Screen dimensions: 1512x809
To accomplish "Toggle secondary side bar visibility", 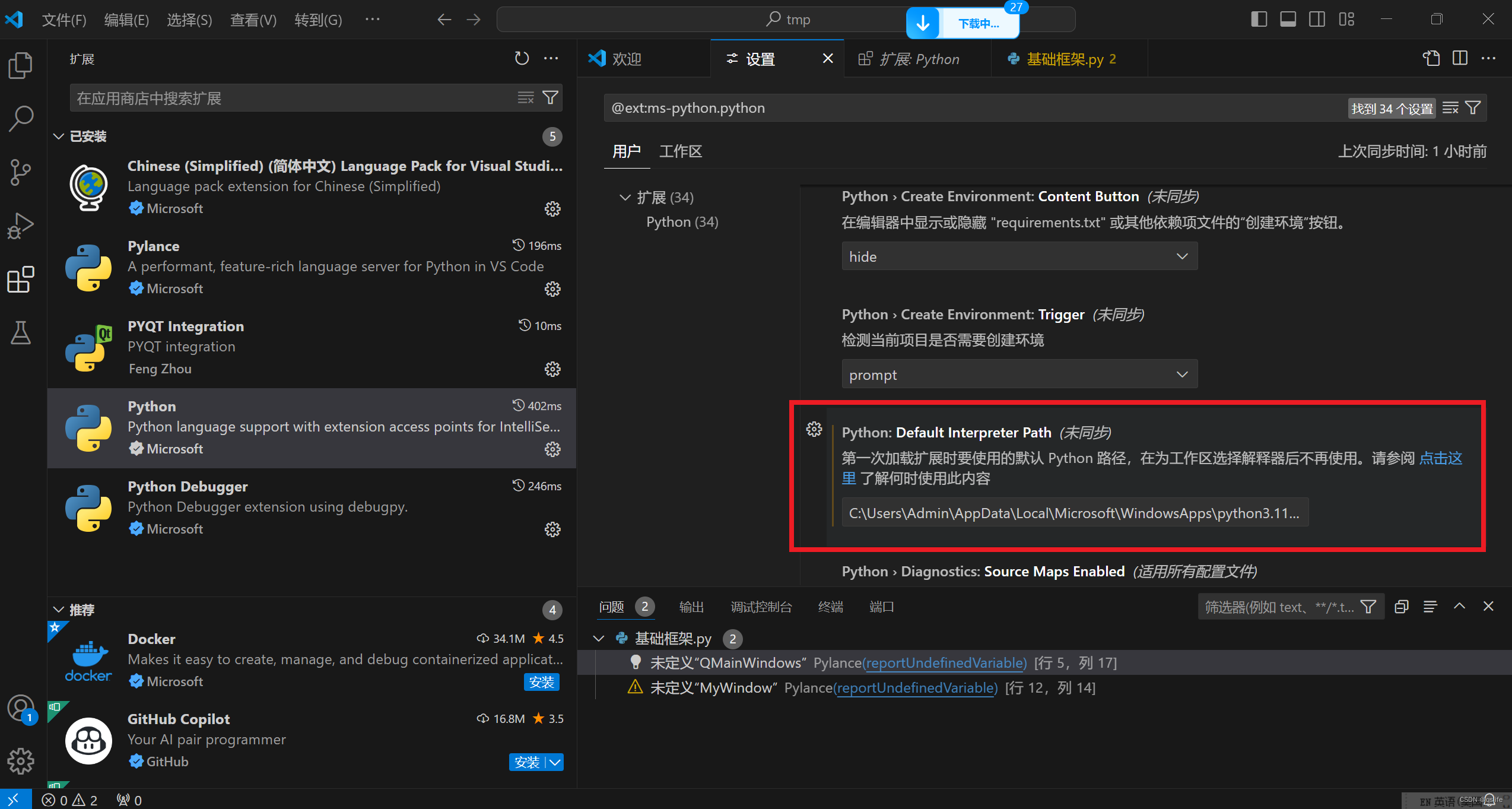I will point(1317,20).
